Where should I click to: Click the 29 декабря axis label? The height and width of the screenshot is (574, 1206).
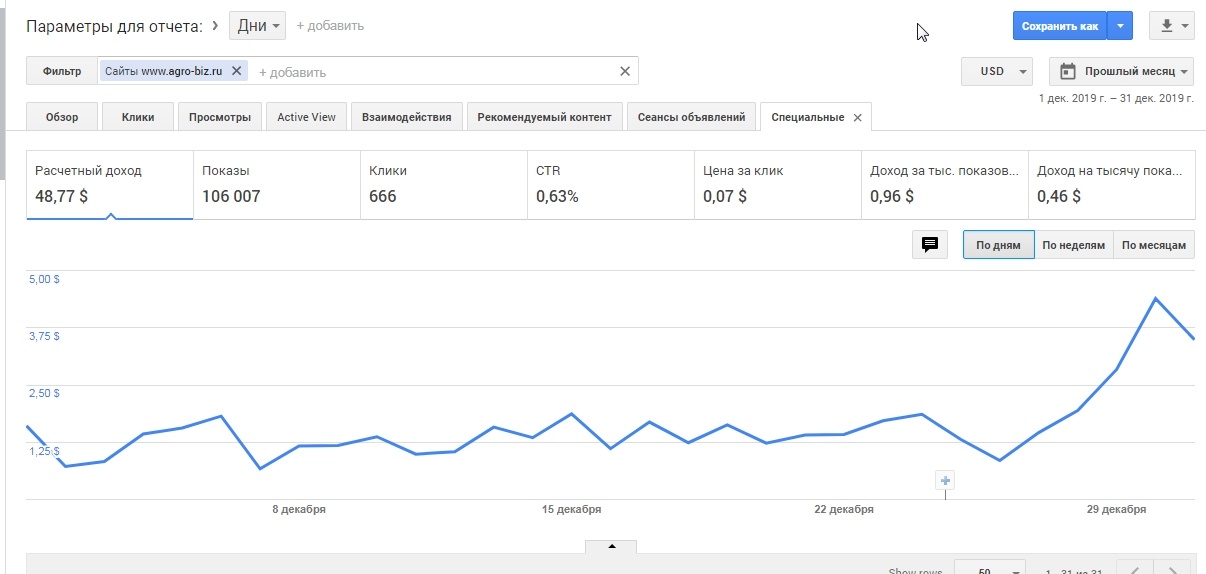1116,509
